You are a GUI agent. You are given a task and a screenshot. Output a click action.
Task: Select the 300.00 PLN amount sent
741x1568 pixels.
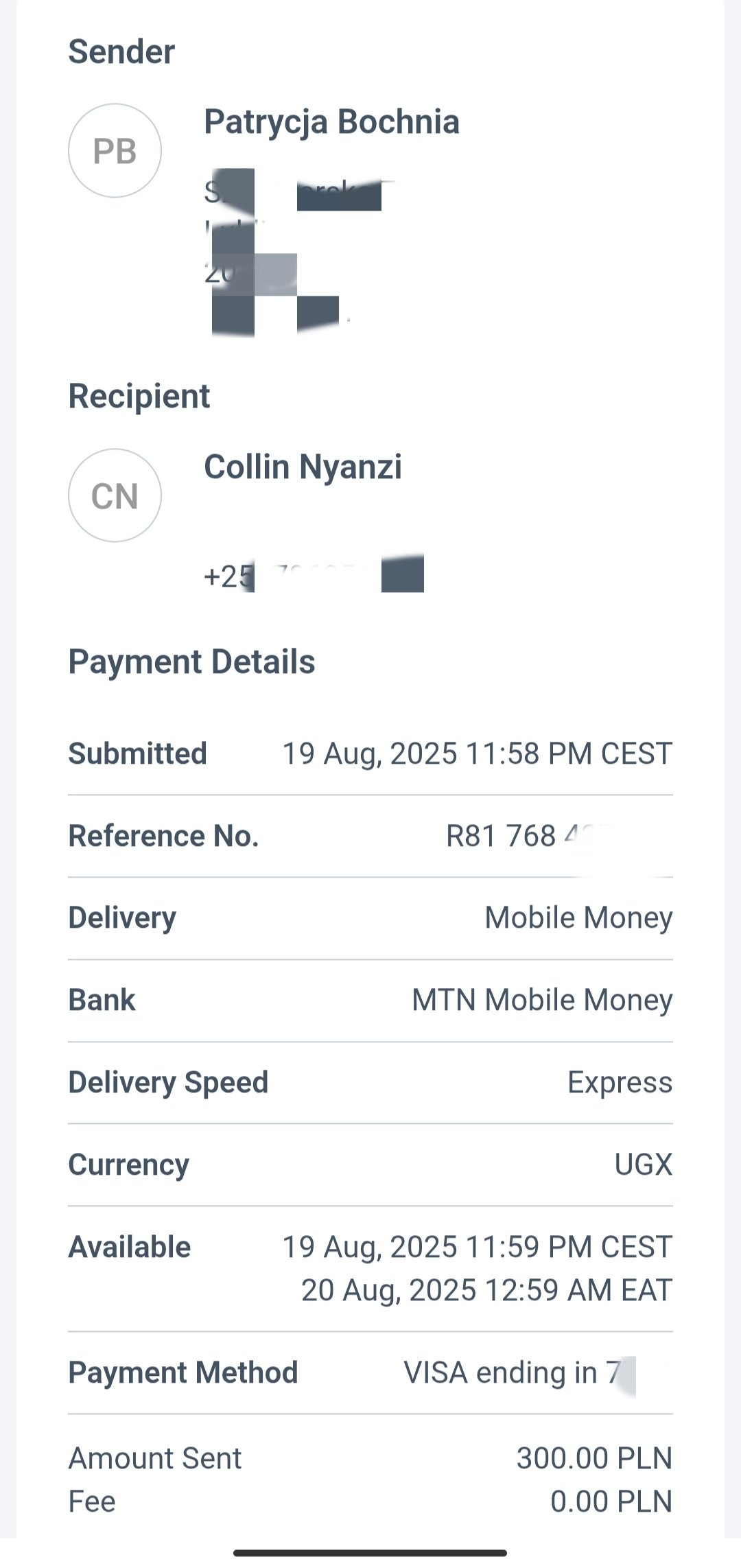coord(594,1458)
